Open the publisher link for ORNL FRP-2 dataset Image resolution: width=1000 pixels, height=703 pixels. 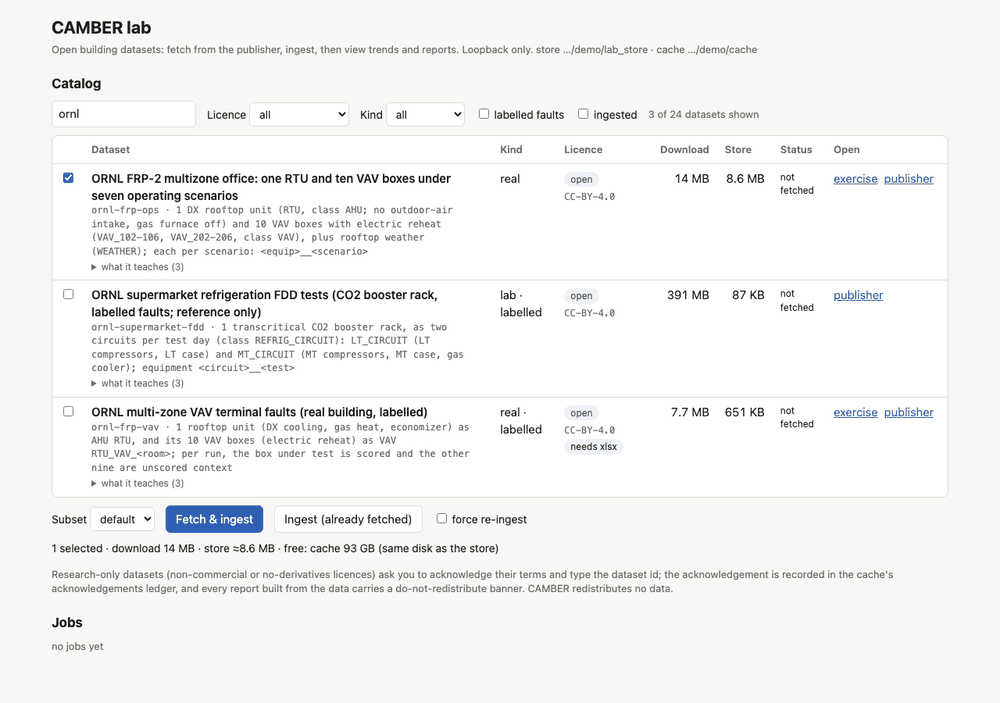pos(908,179)
